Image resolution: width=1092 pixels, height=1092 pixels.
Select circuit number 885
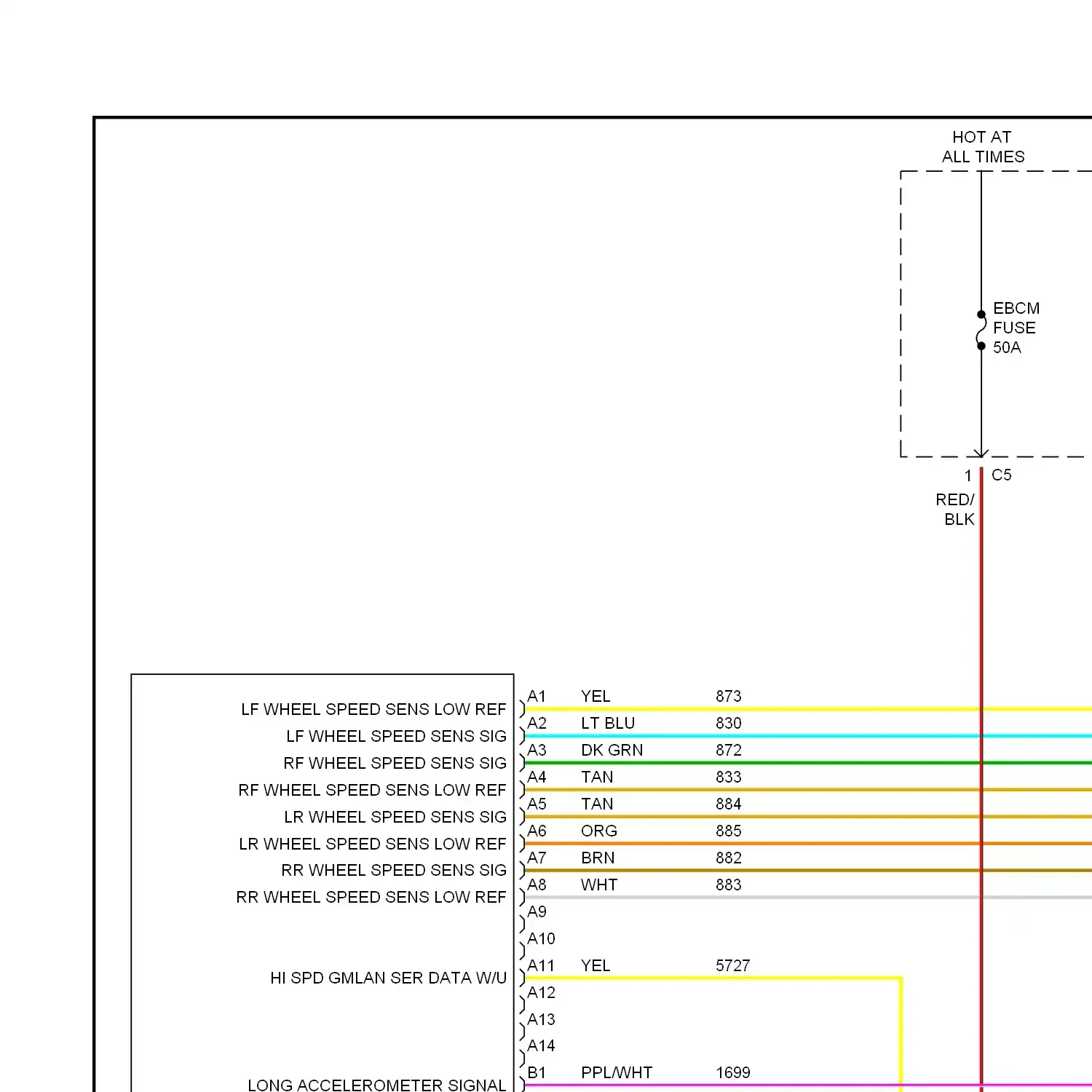coord(728,831)
